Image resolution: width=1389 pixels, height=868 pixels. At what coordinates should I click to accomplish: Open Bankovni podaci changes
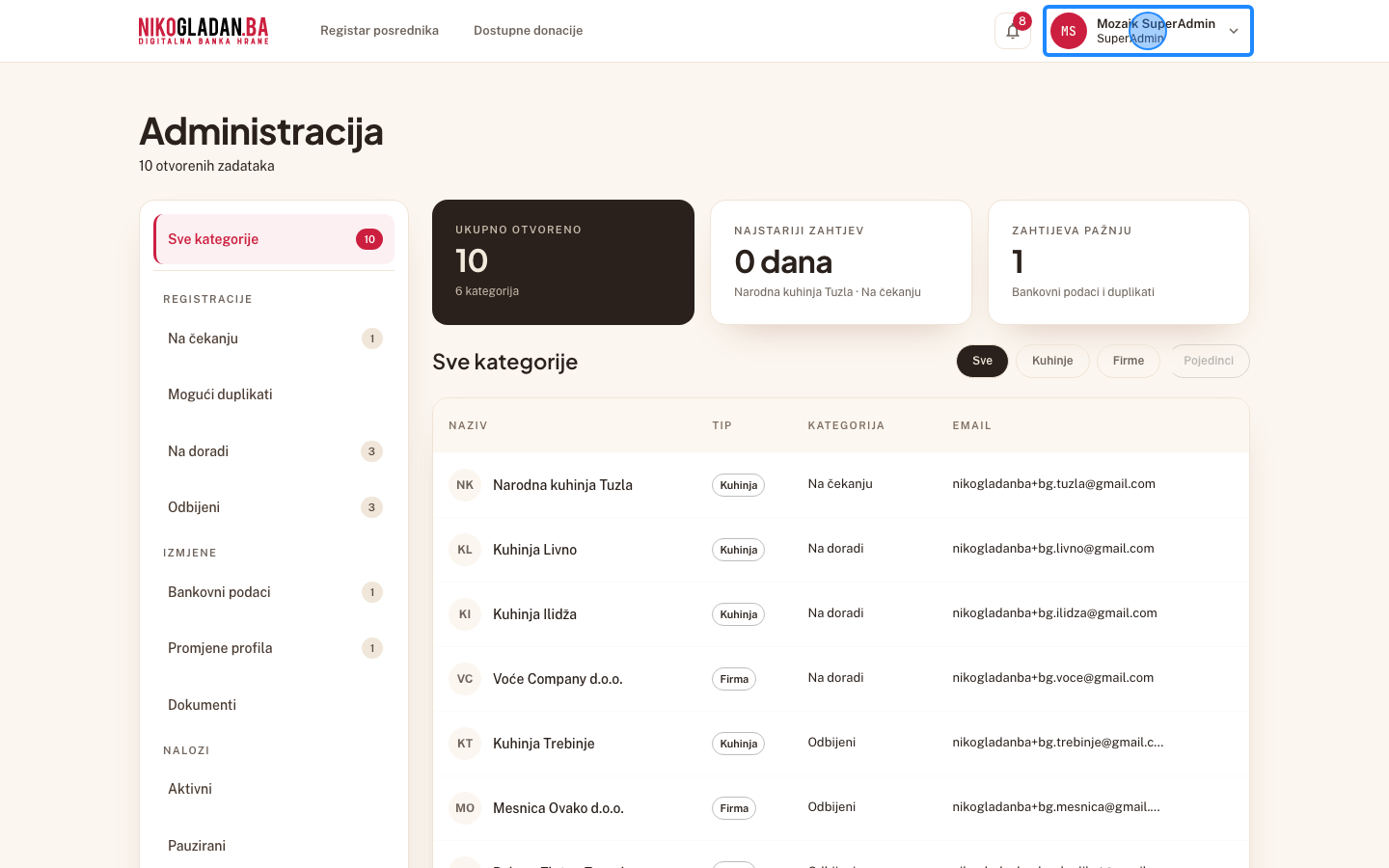[274, 592]
